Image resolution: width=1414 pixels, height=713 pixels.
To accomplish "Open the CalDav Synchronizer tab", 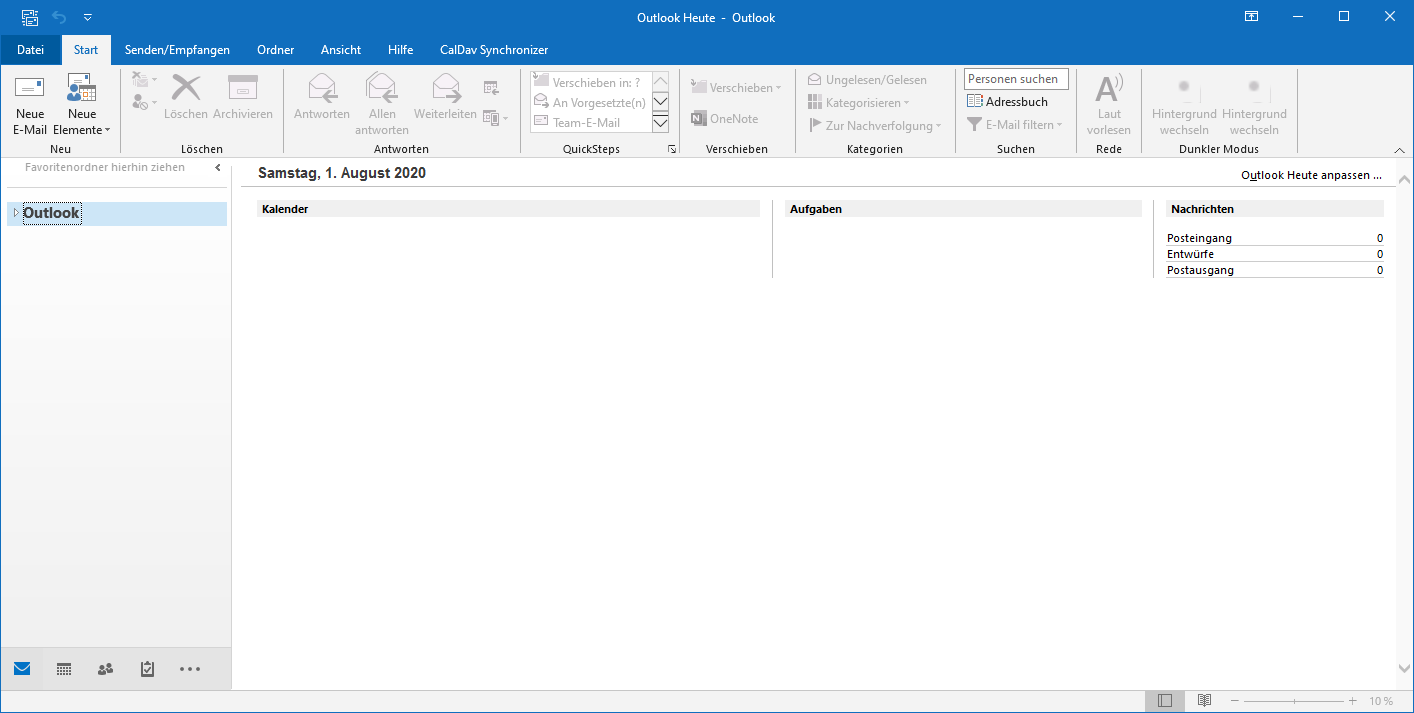I will click(494, 50).
